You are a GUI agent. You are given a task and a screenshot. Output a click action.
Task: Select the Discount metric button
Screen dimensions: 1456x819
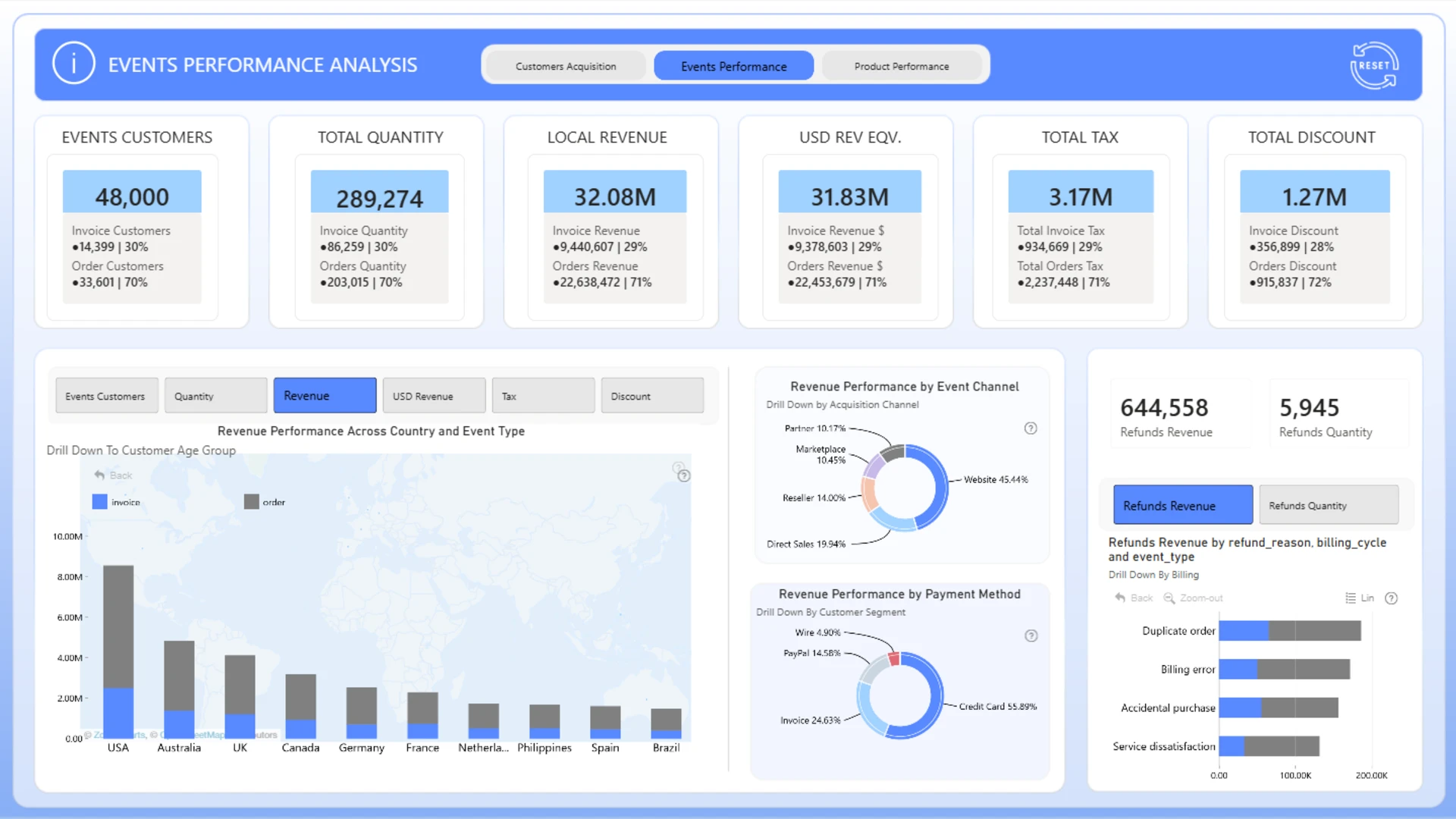pos(652,396)
